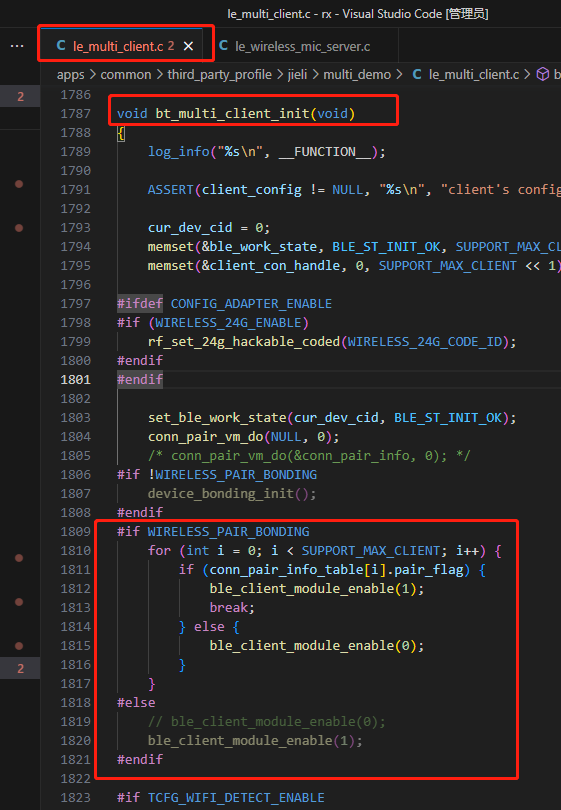This screenshot has height=810, width=561.
Task: Toggle breakpoint dot at line 1815
Action: (19, 646)
